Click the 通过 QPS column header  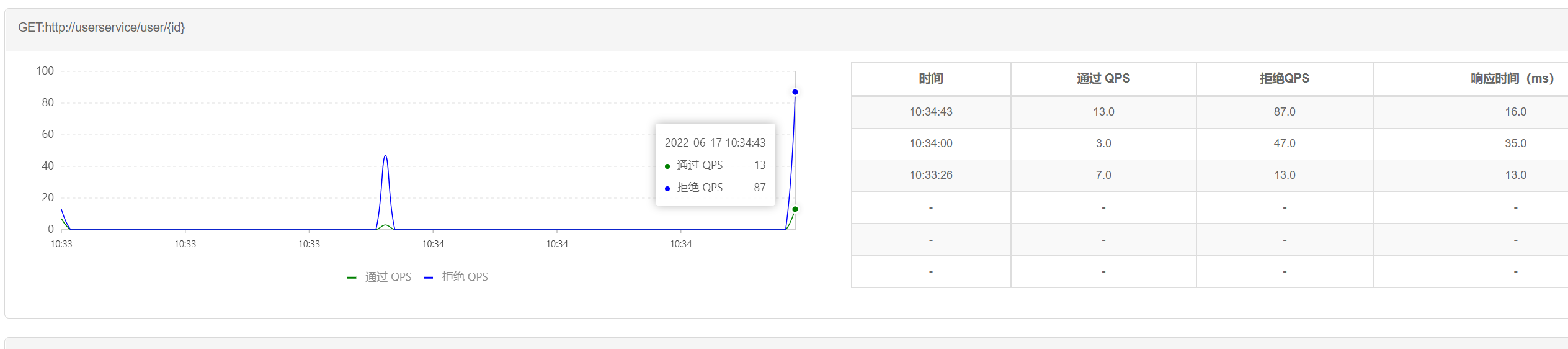click(x=1103, y=79)
